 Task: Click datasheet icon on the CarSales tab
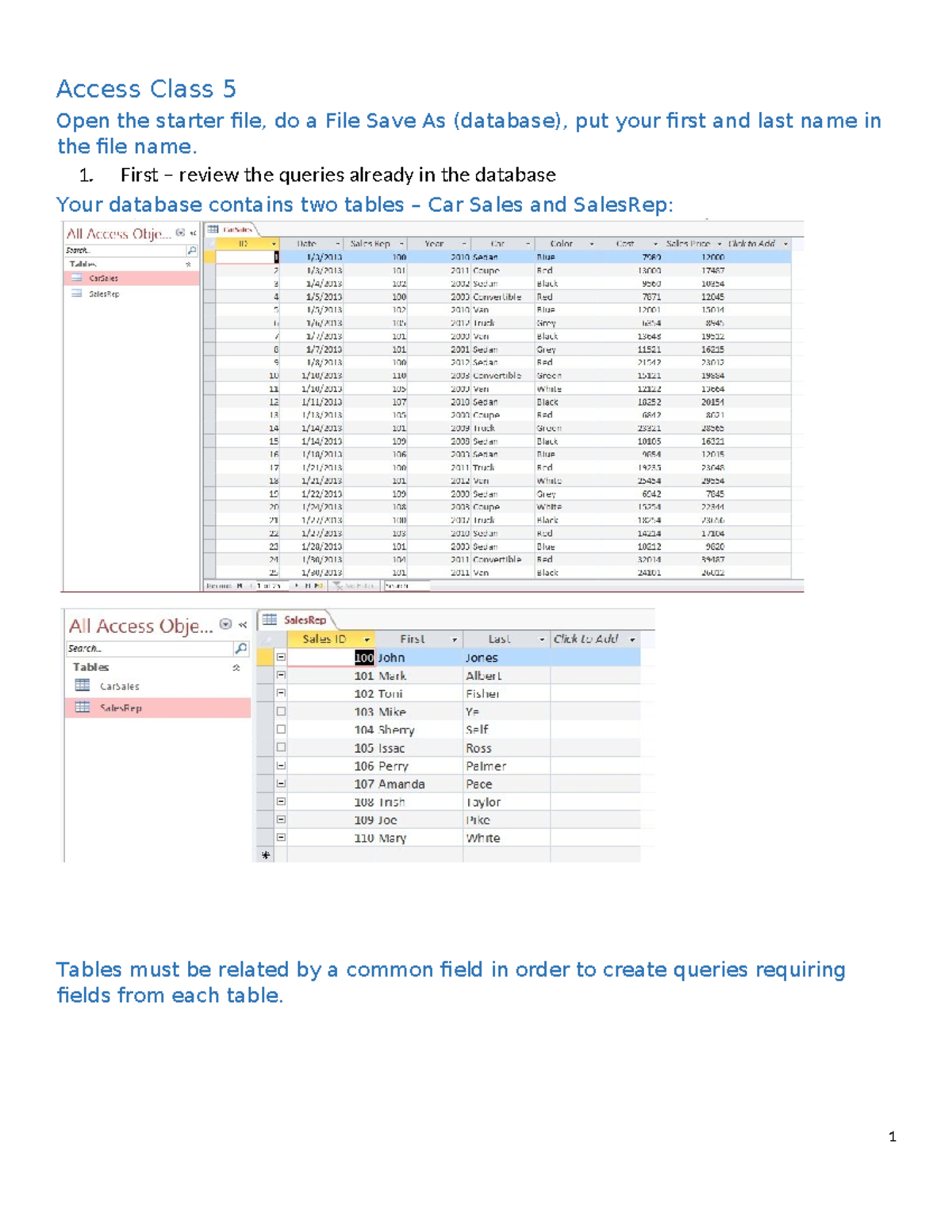[x=213, y=229]
